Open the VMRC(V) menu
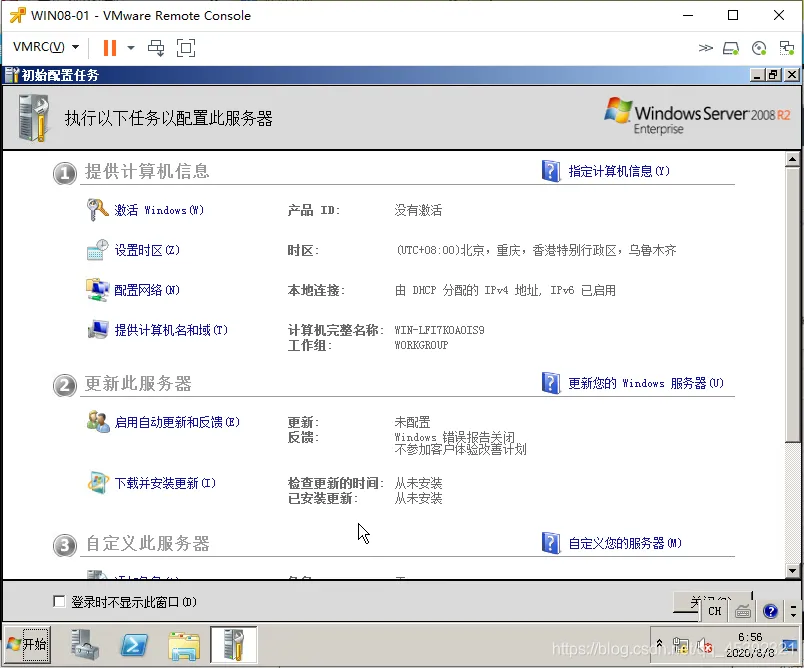This screenshot has height=668, width=804. point(46,47)
